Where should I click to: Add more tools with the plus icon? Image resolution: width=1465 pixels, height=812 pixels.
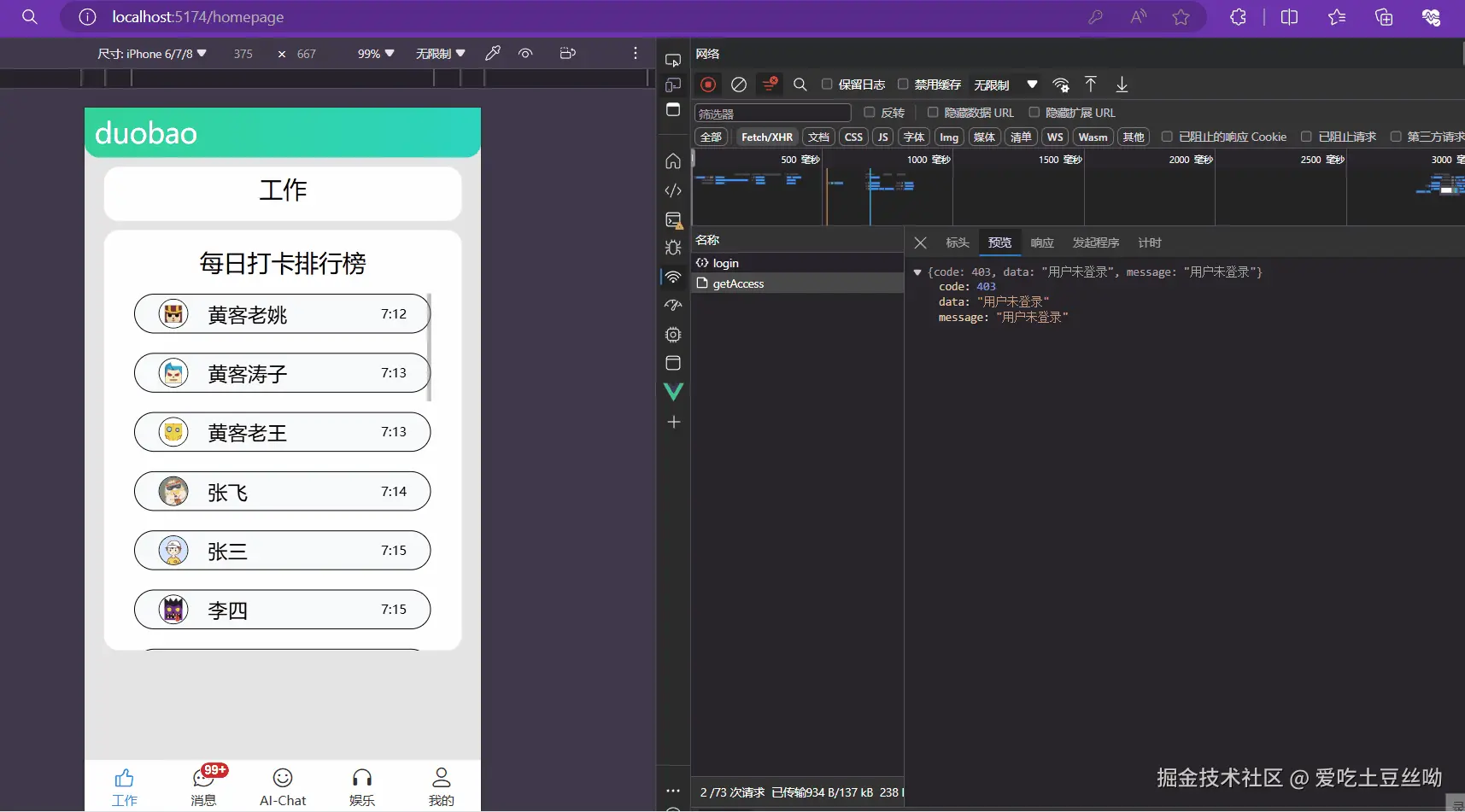coord(673,422)
